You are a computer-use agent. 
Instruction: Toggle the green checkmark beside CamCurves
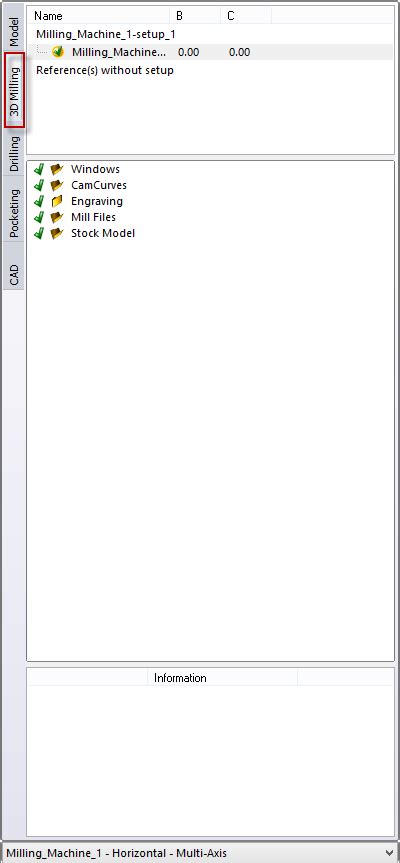(x=39, y=185)
